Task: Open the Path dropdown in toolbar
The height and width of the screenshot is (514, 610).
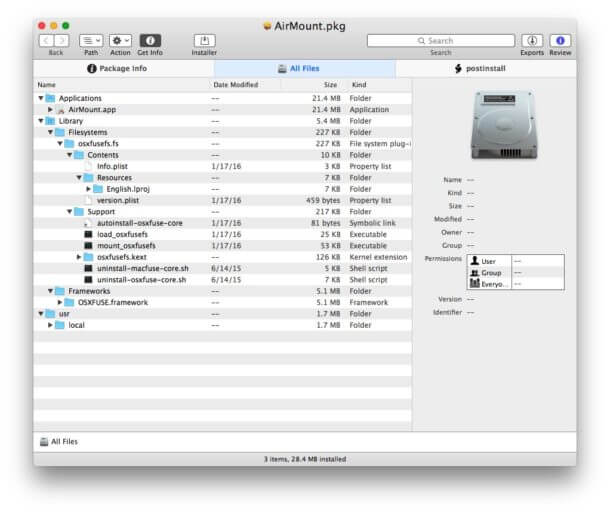Action: tap(91, 41)
